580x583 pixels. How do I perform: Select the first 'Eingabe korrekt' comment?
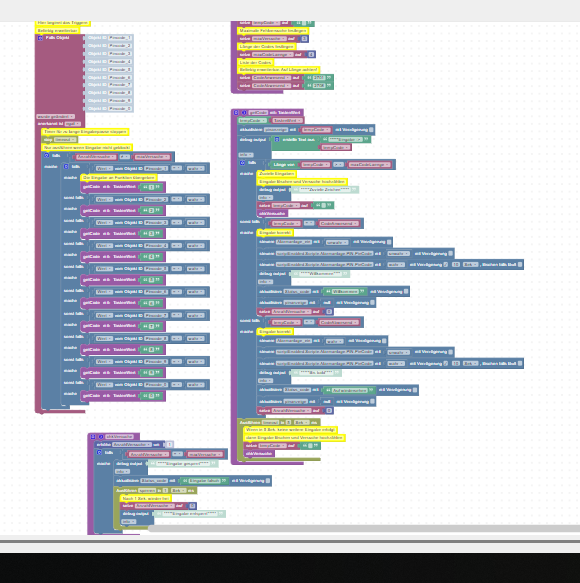click(275, 233)
